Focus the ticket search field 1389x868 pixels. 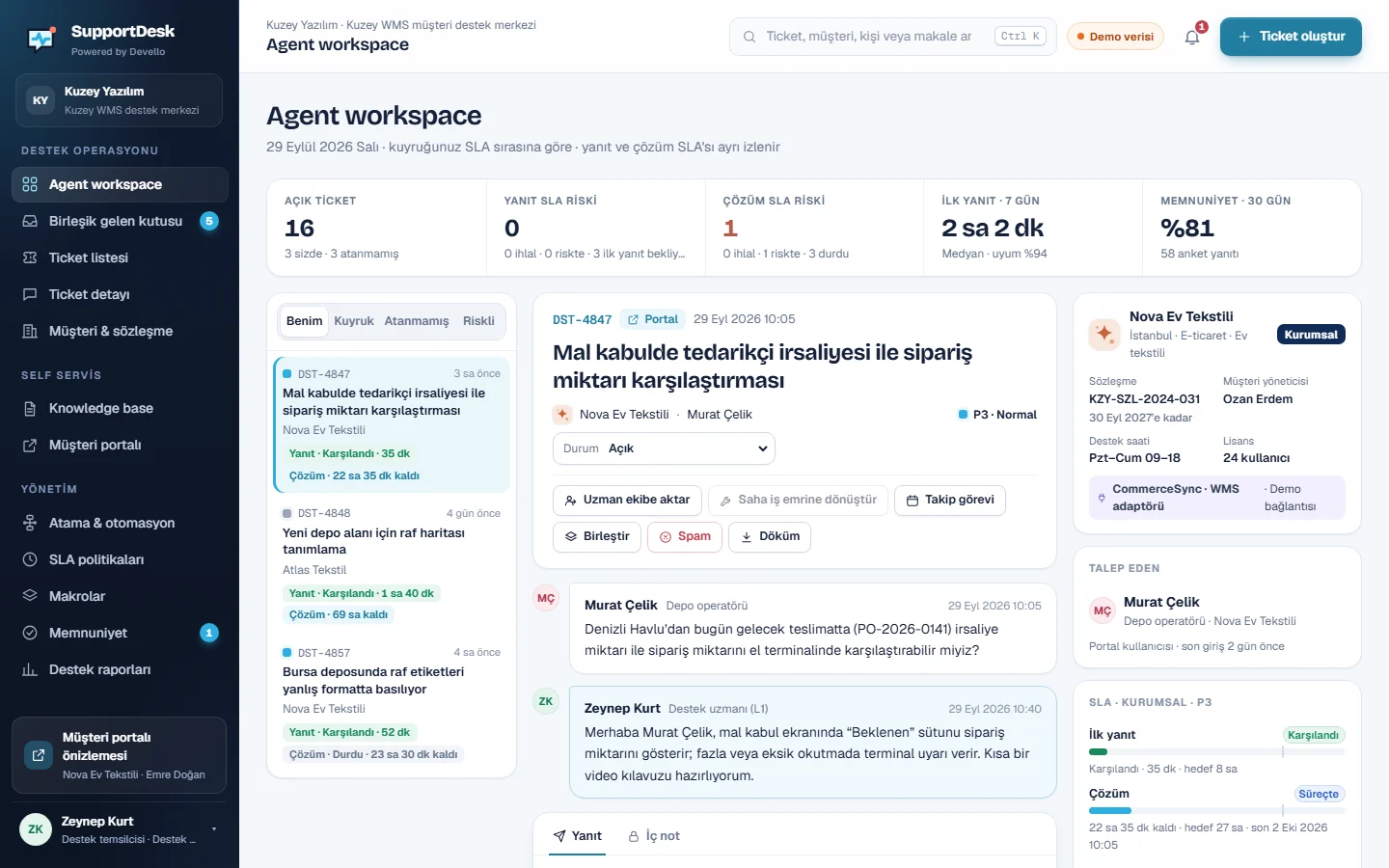pos(892,37)
